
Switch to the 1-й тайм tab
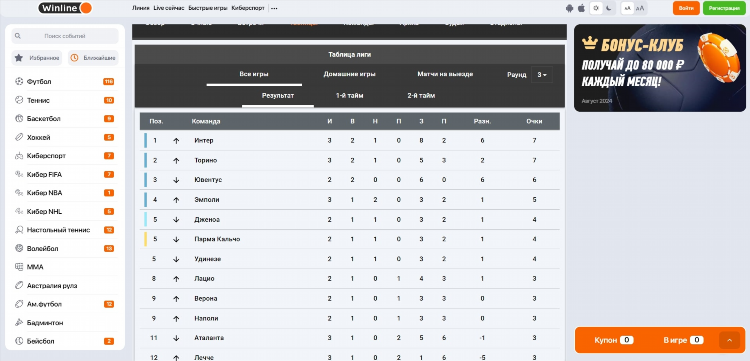[x=350, y=96]
